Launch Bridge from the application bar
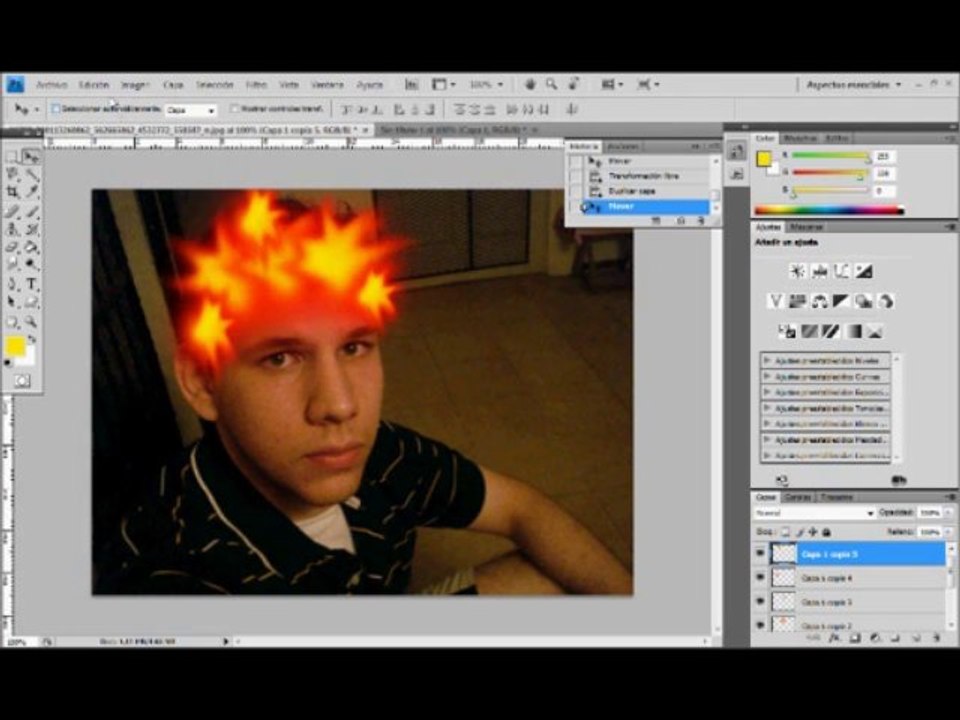This screenshot has width=960, height=720. coord(411,84)
